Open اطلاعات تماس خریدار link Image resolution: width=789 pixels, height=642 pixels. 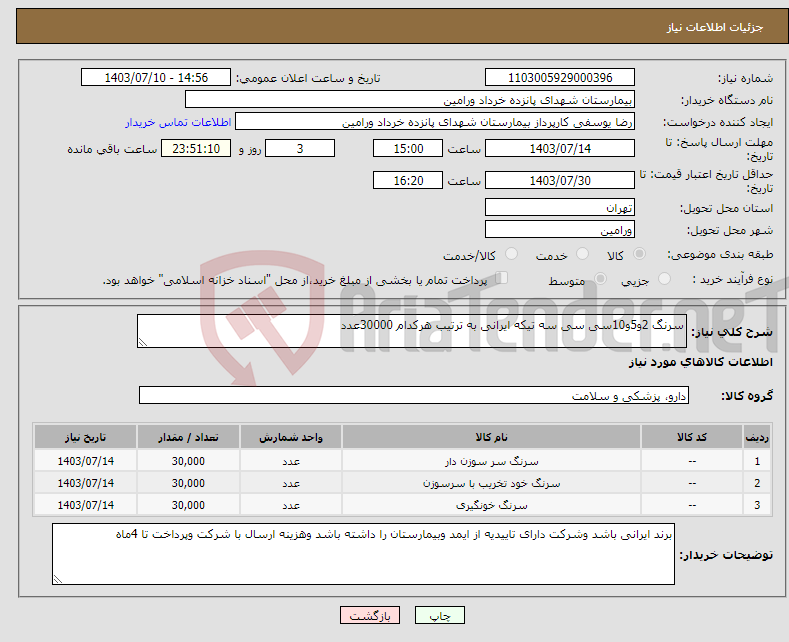[x=178, y=122]
